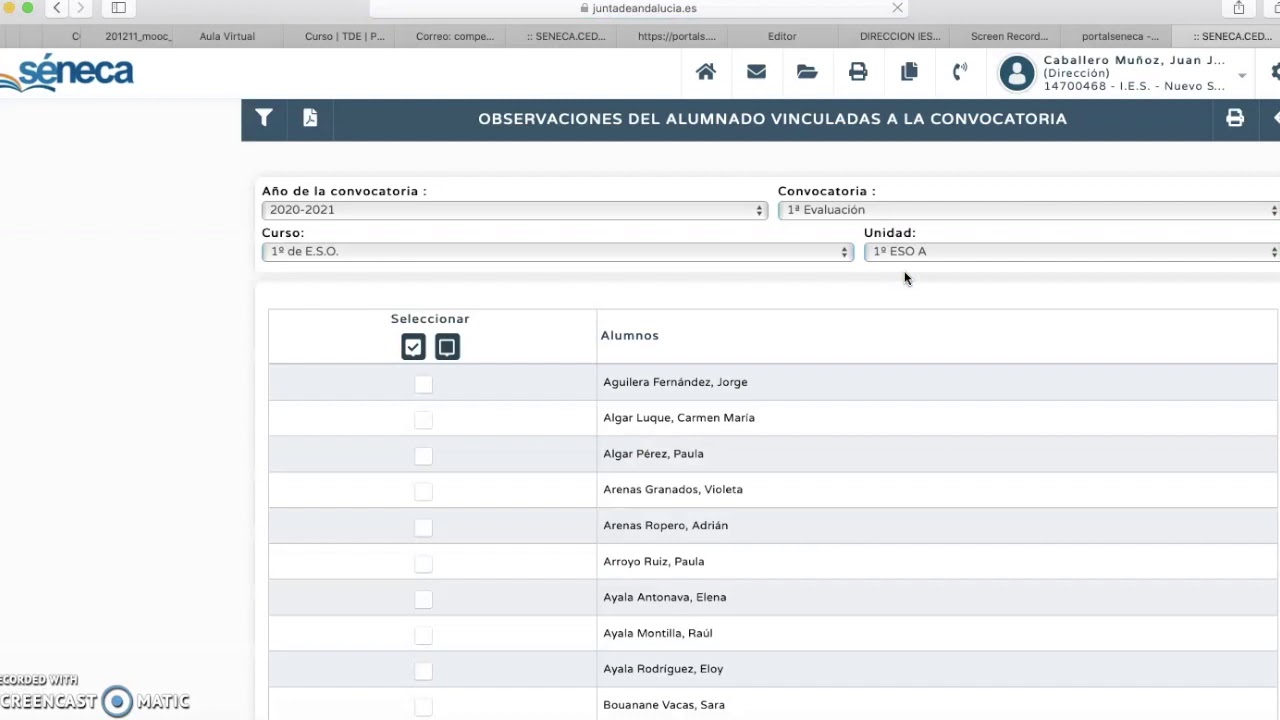Viewport: 1280px width, 720px height.
Task: Click the phone support icon
Action: (960, 72)
